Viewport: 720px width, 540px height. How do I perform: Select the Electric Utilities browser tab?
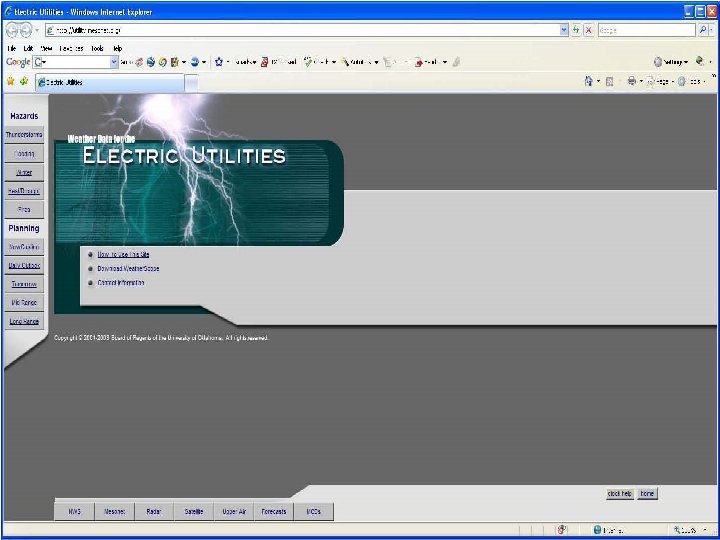(110, 83)
